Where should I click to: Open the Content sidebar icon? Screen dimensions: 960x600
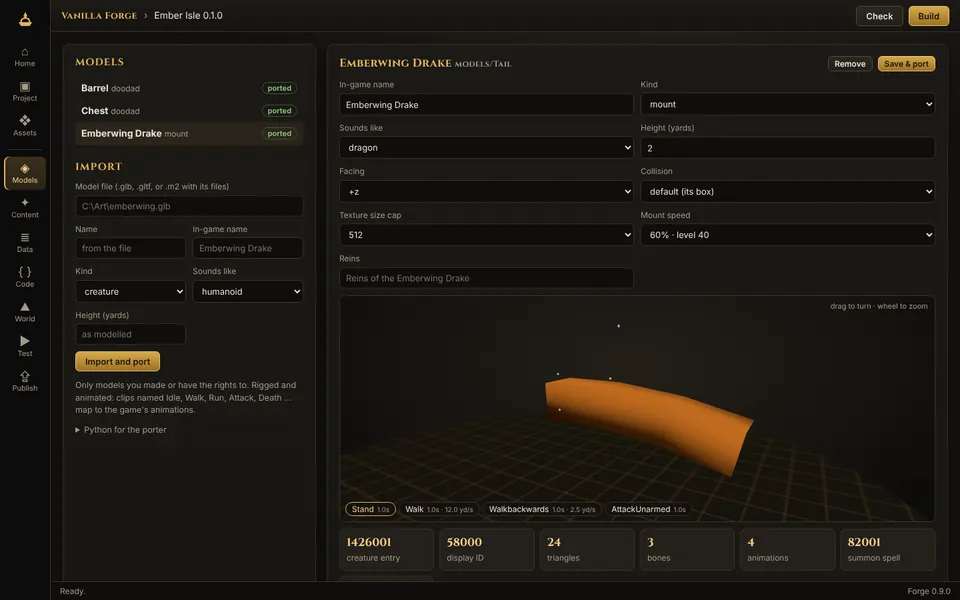pyautogui.click(x=24, y=208)
